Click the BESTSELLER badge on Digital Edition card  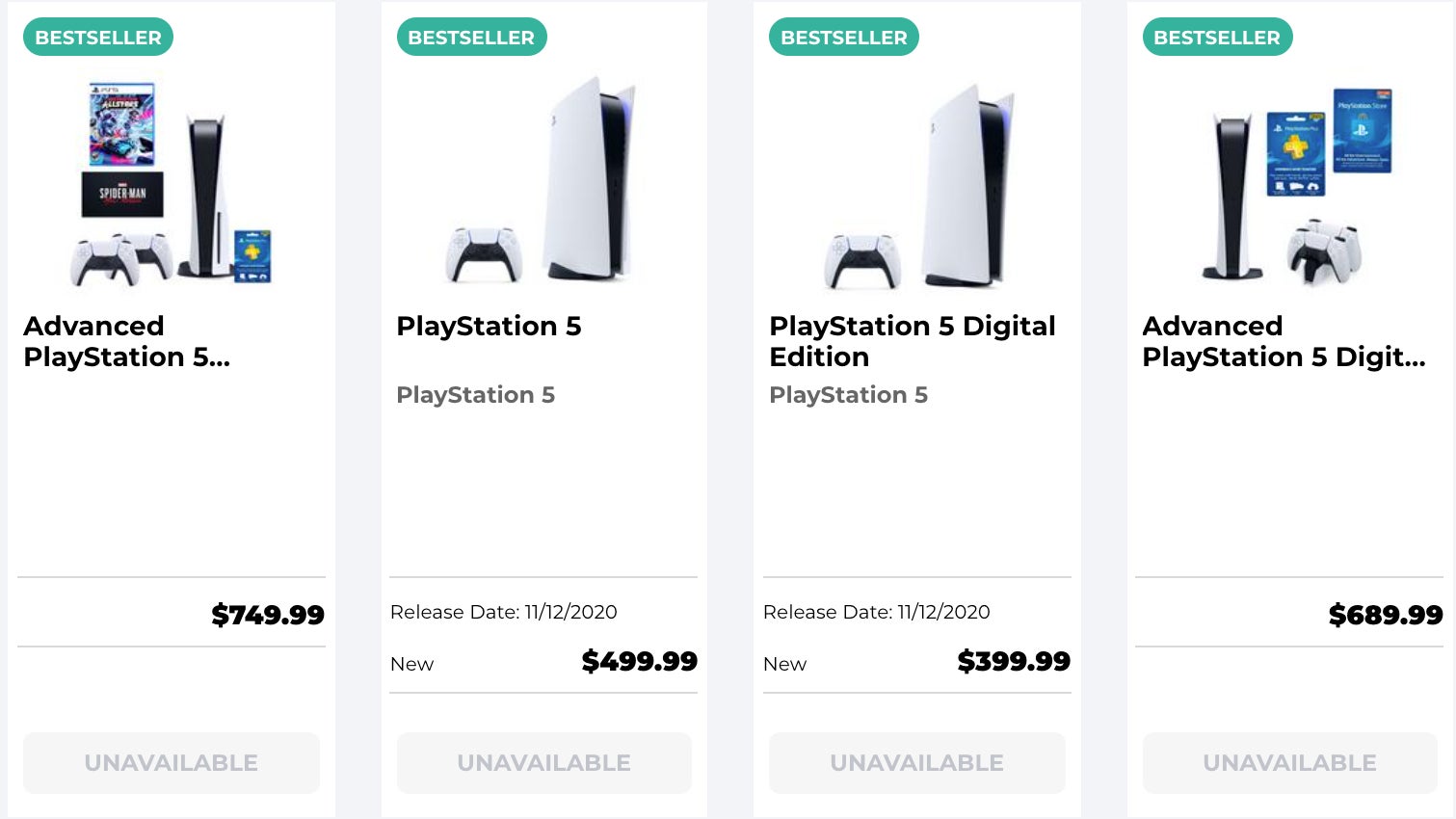(843, 37)
